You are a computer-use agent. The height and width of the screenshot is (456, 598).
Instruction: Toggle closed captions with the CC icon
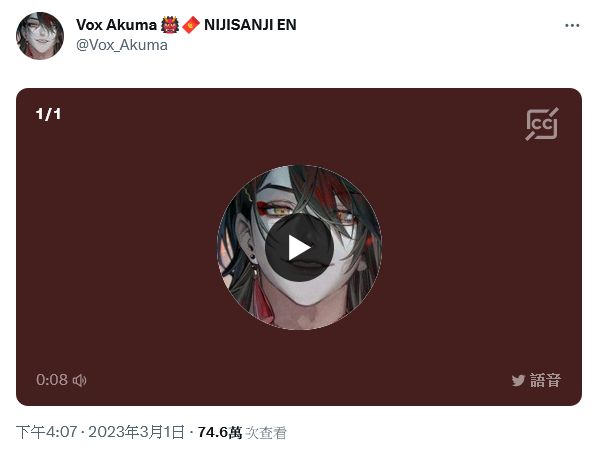[542, 124]
